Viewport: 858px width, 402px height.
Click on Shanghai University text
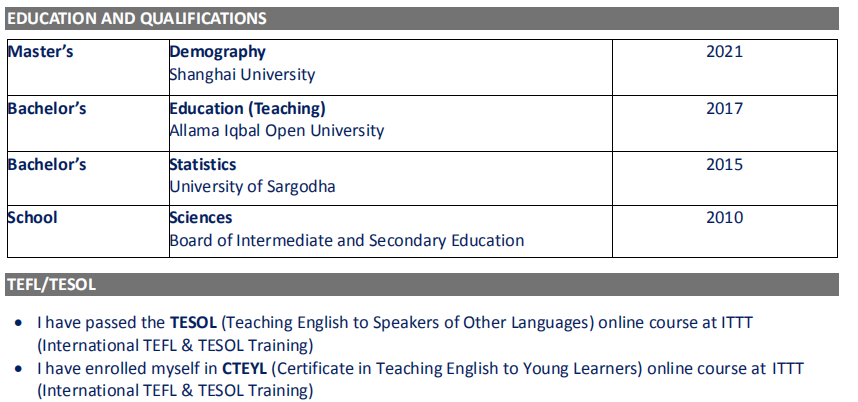coord(242,74)
